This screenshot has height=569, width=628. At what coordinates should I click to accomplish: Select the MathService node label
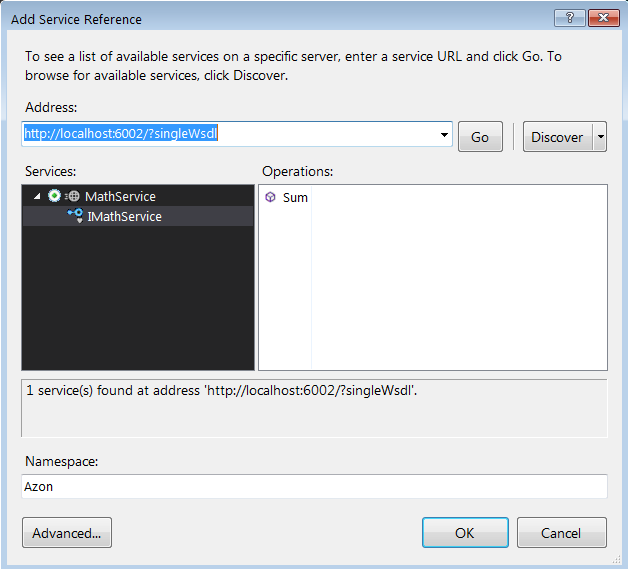pos(120,196)
